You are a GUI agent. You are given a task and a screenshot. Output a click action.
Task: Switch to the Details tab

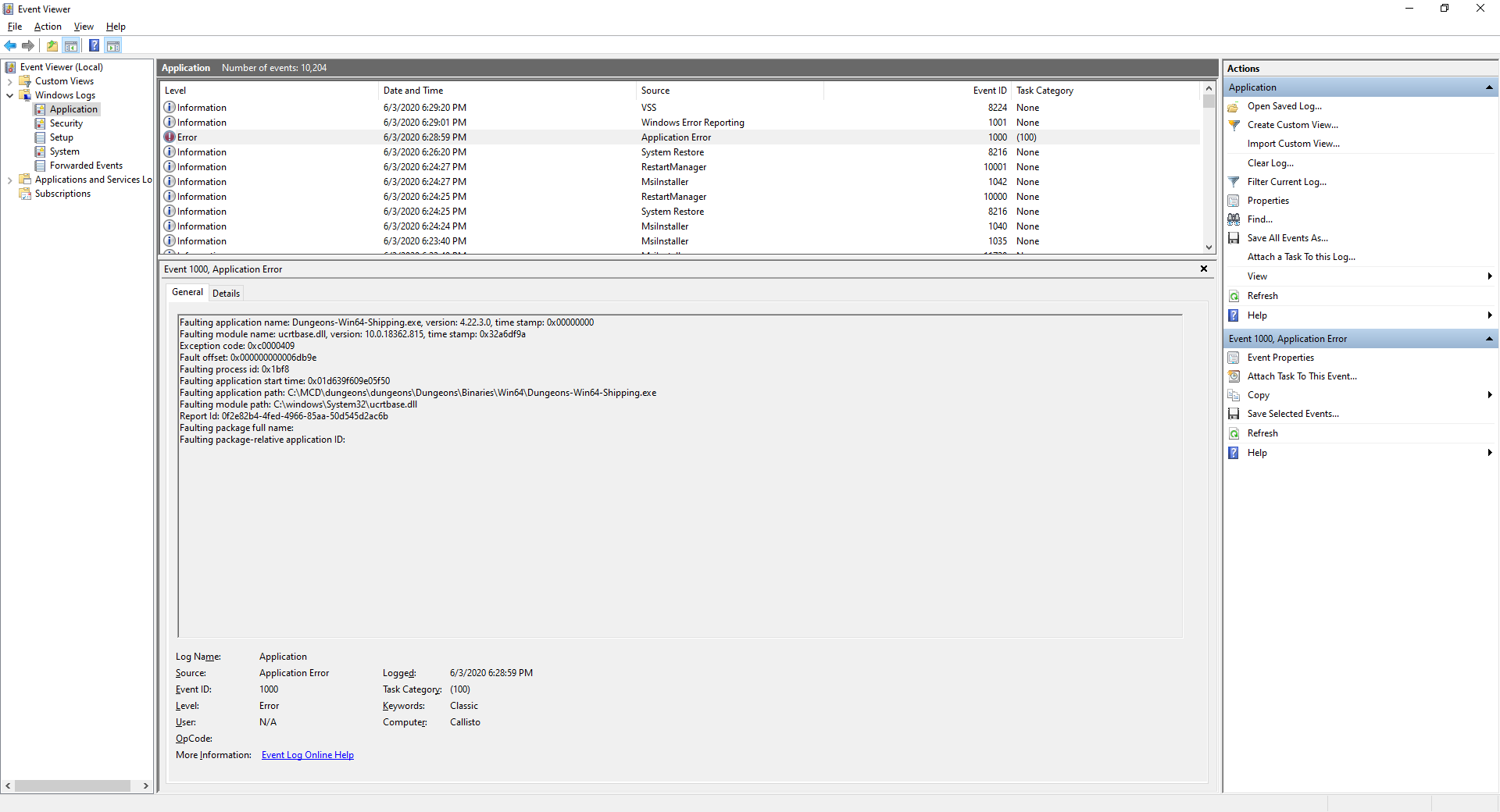click(x=226, y=294)
